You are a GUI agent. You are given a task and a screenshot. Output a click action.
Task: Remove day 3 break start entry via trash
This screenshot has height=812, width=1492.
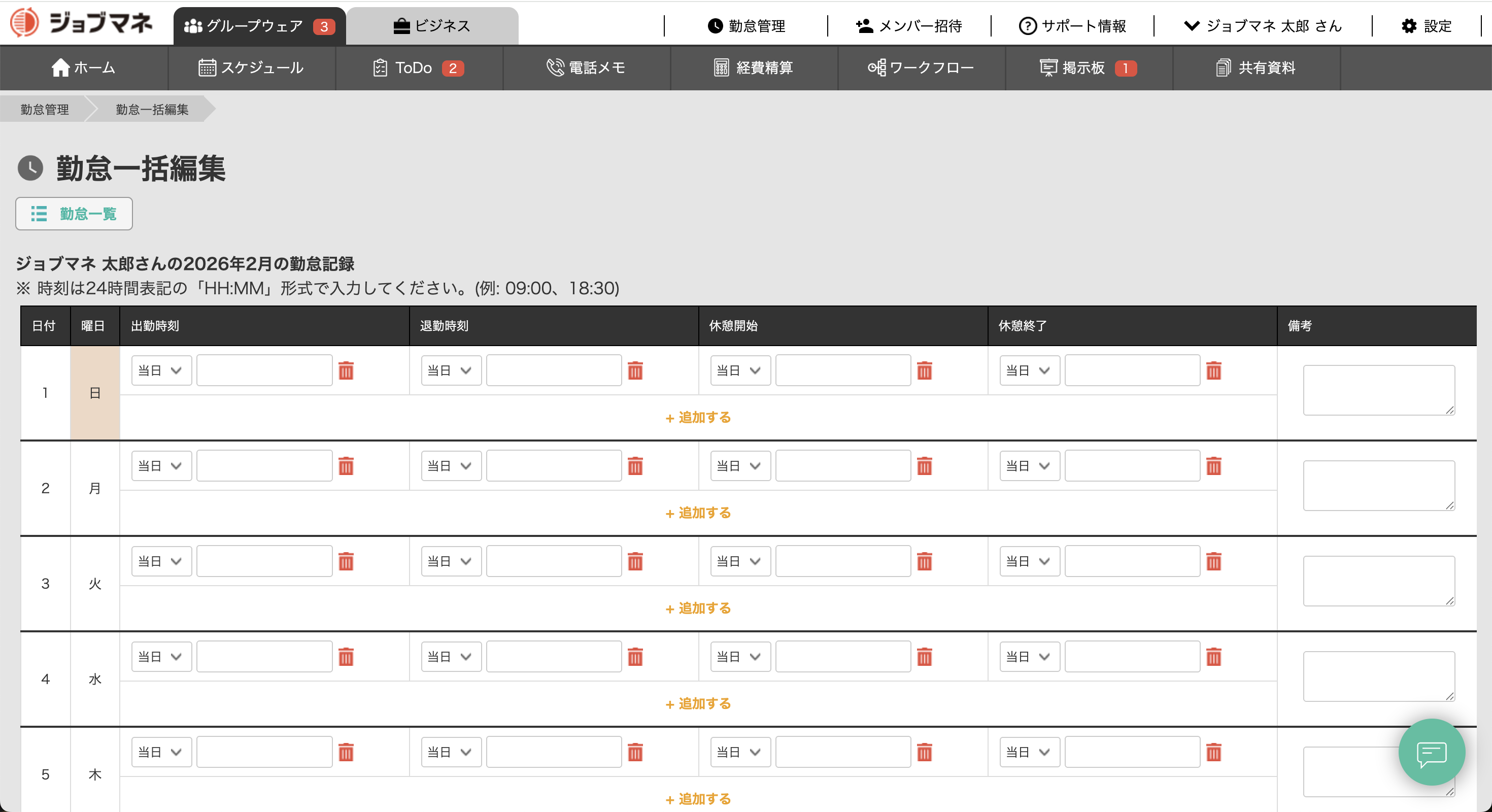coord(925,562)
